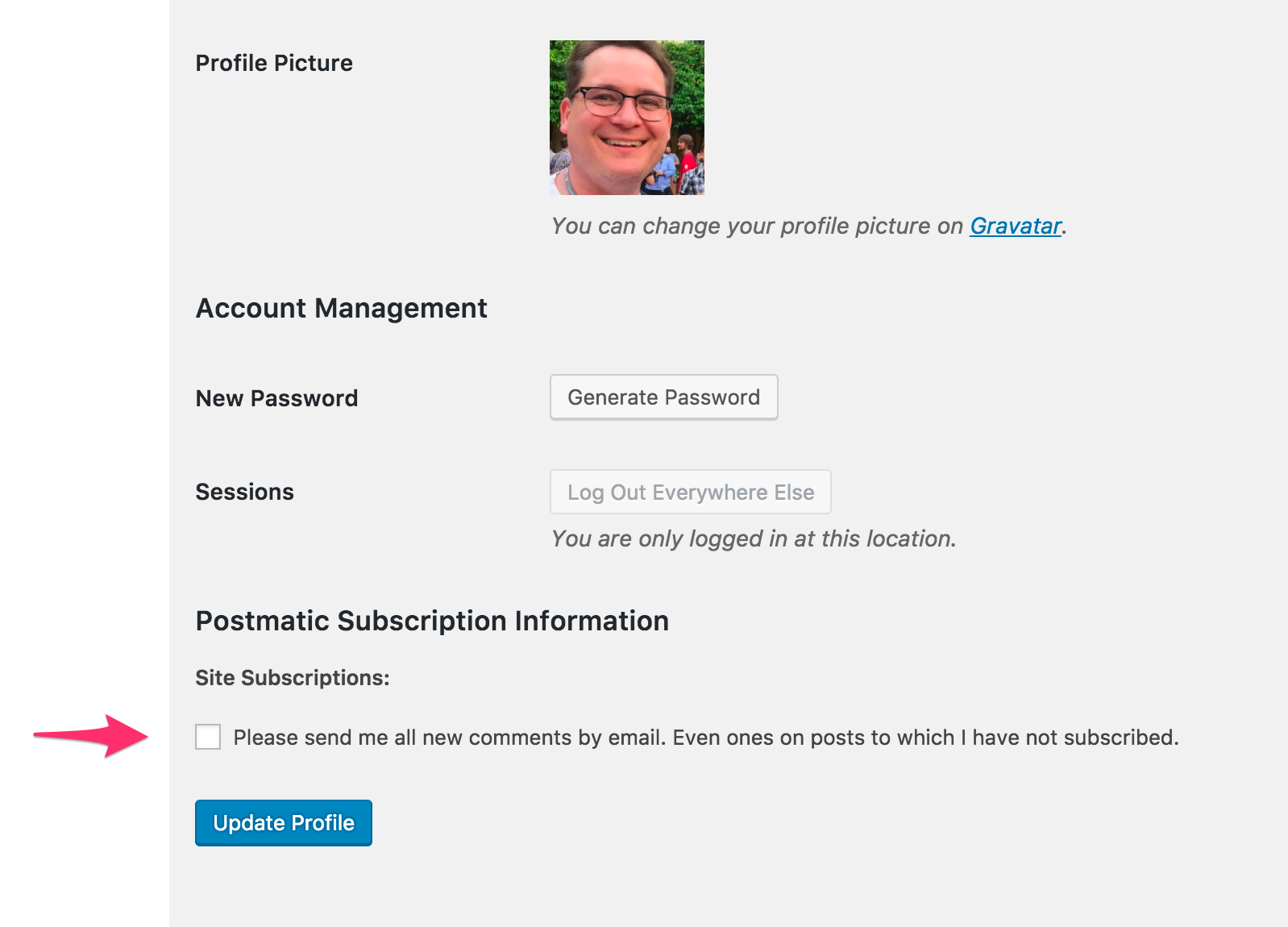Enable the send all new comments checkbox
Screen dimensions: 1288x927
(208, 737)
